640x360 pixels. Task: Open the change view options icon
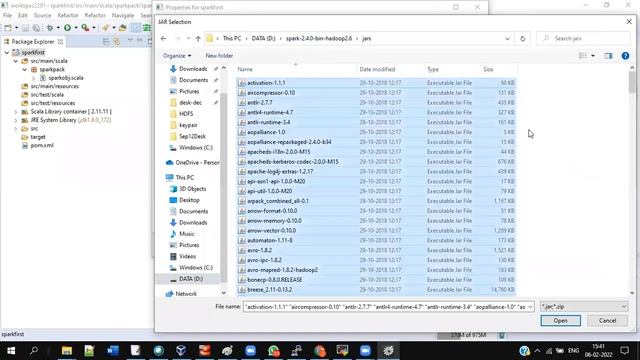click(x=582, y=56)
